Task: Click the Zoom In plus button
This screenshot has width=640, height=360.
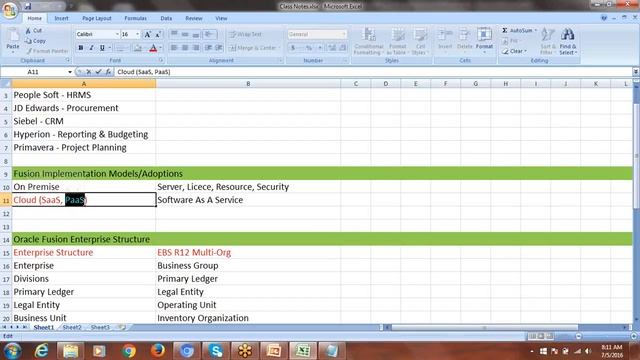Action: coord(634,336)
